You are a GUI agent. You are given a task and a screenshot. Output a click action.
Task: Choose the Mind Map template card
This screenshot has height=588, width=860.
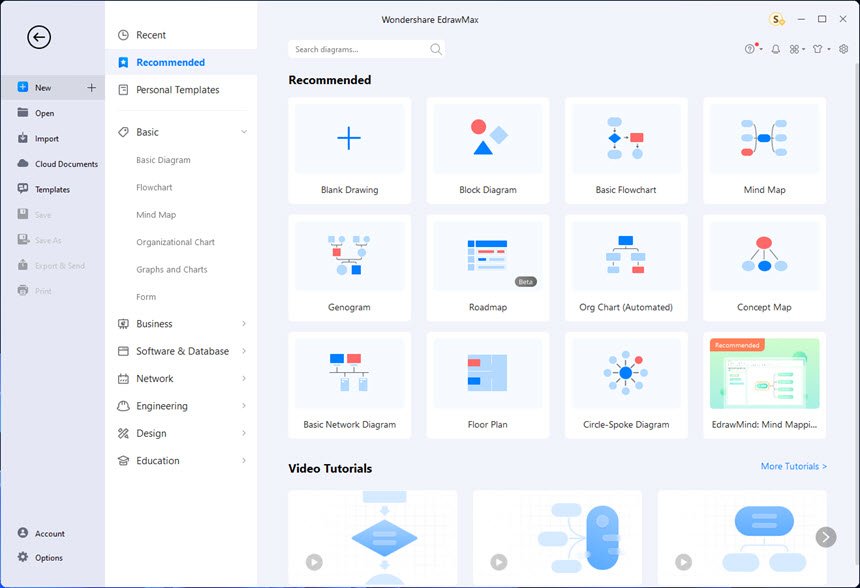click(764, 151)
